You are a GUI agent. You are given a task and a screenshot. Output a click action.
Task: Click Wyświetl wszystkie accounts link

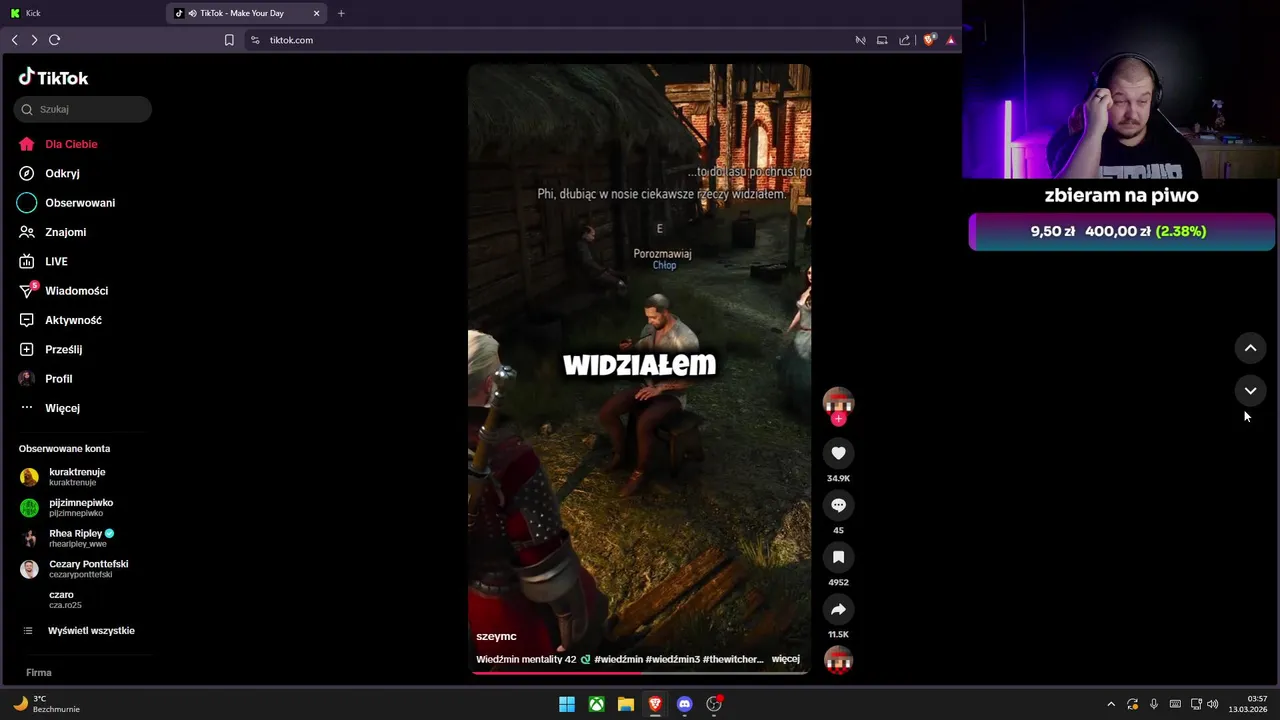(x=91, y=631)
